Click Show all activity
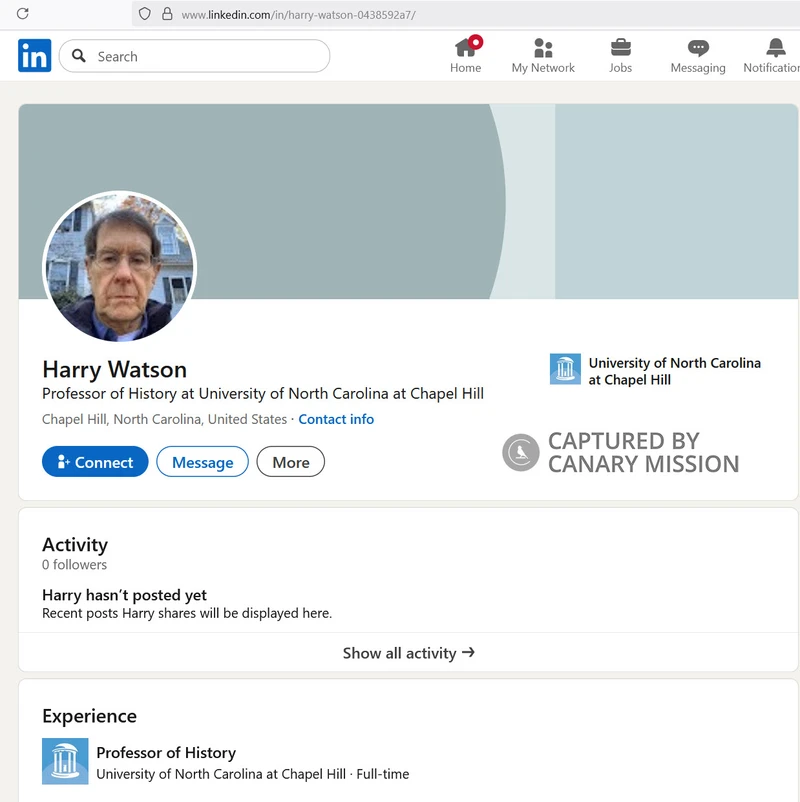 coord(408,653)
